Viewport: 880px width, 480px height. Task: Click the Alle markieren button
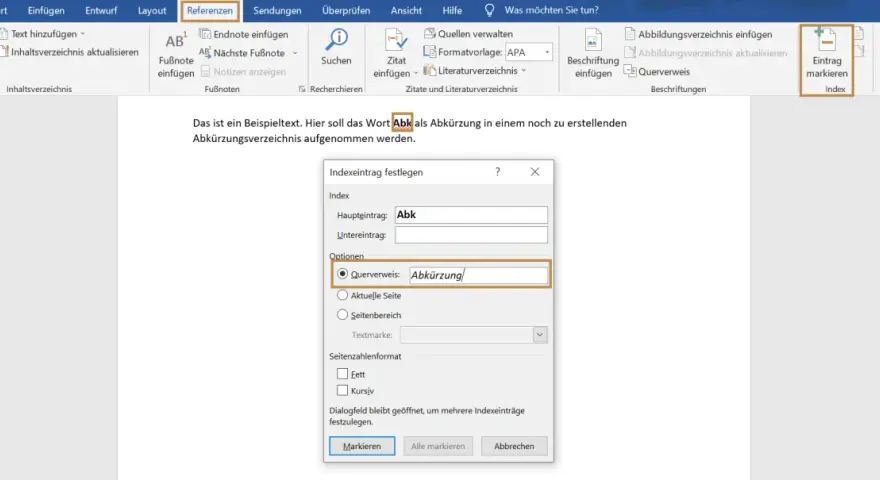click(x=438, y=446)
